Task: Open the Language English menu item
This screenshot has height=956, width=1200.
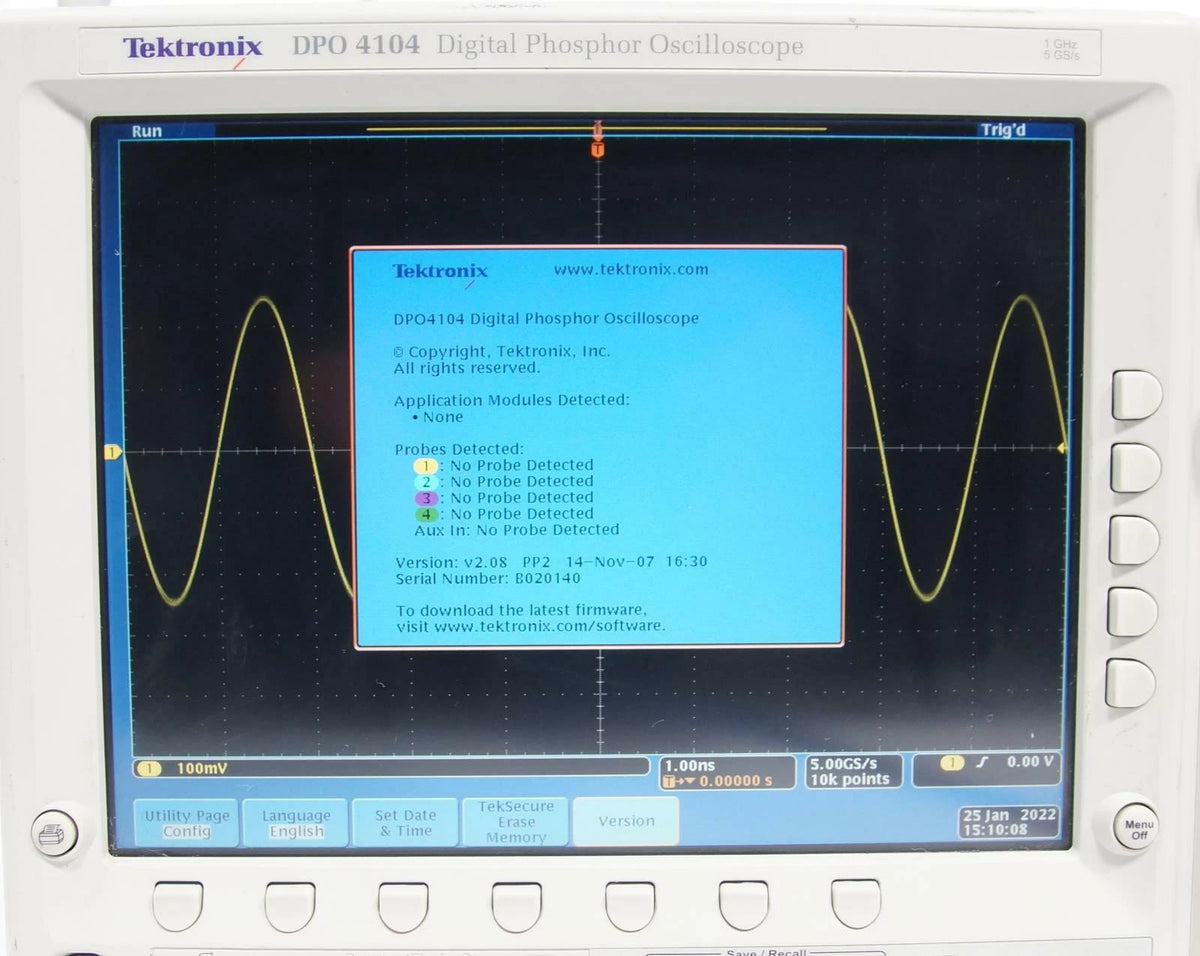Action: click(x=296, y=823)
